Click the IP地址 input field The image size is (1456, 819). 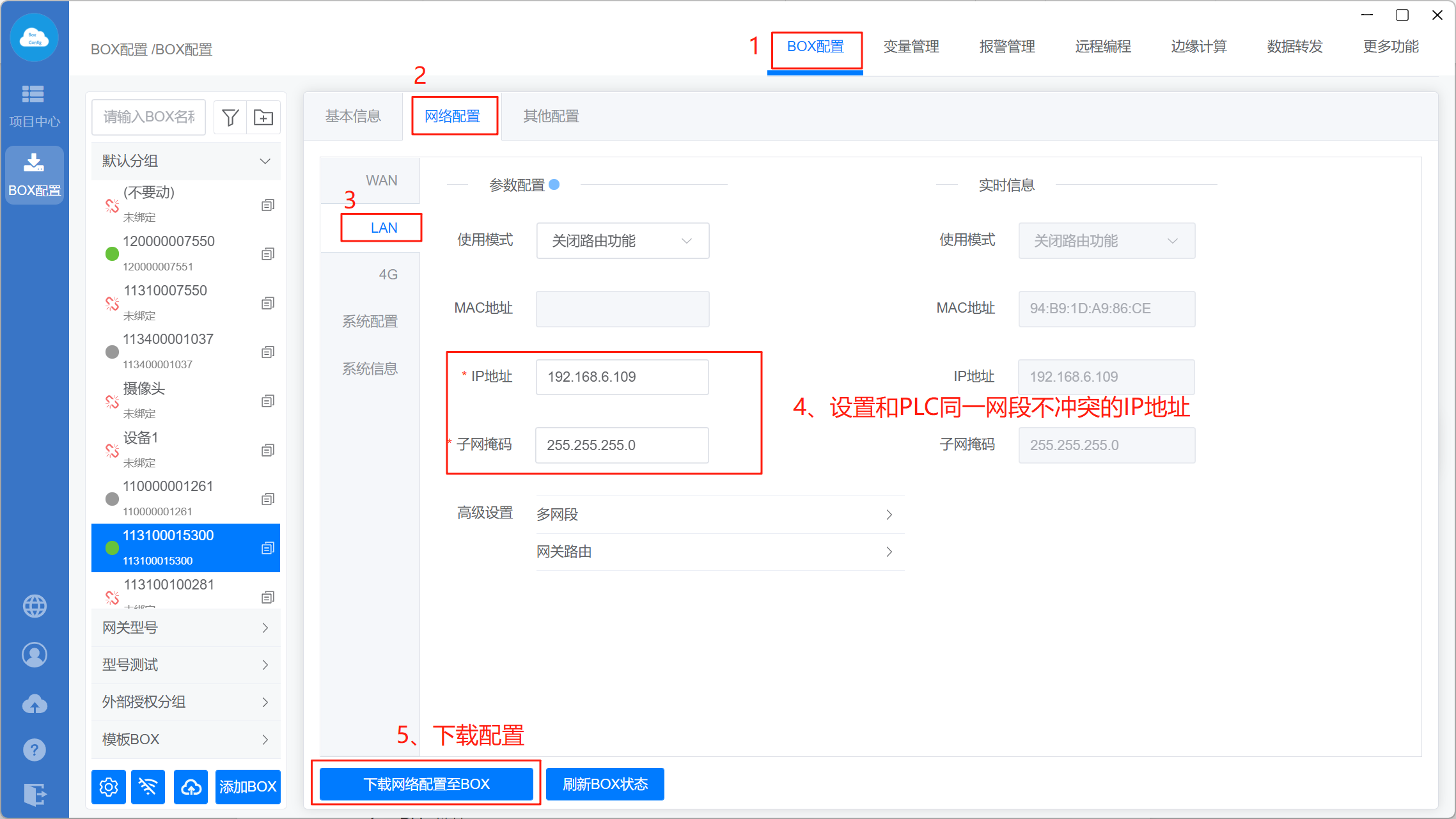(622, 377)
